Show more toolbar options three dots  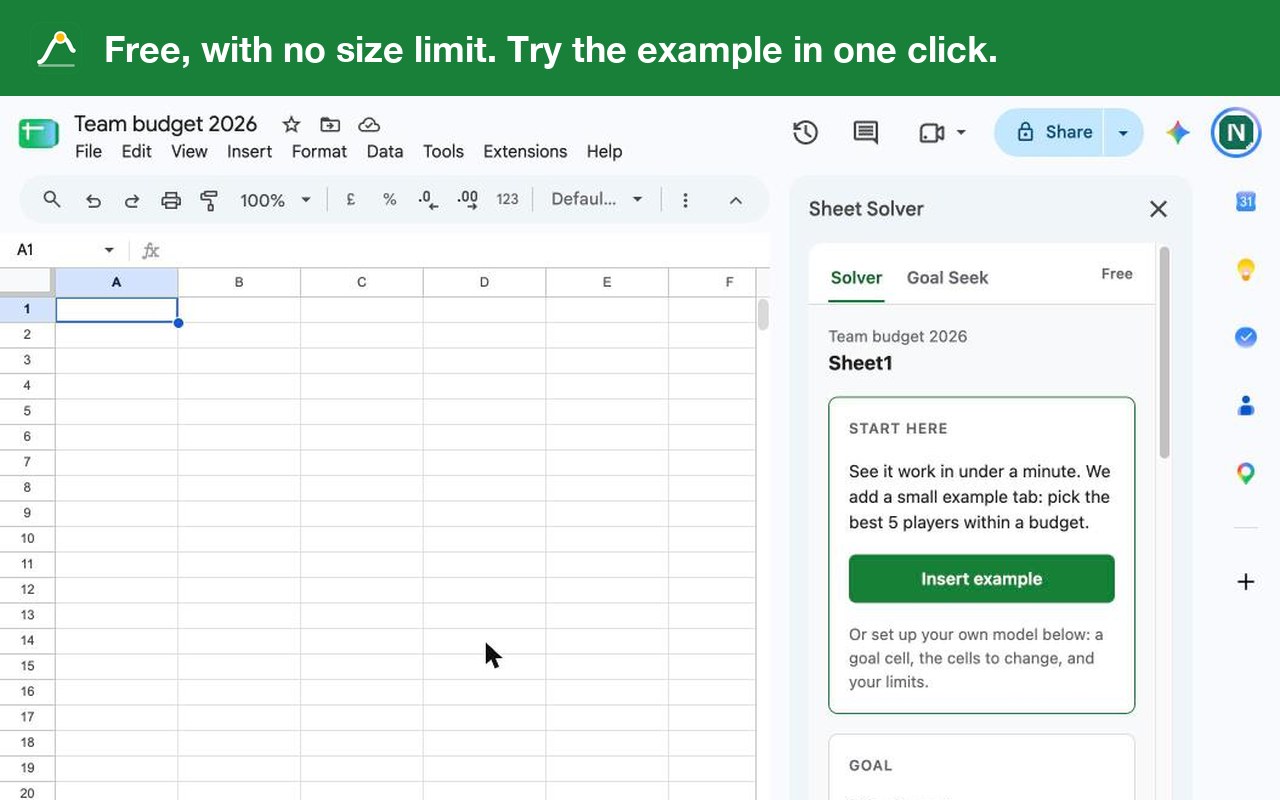685,200
